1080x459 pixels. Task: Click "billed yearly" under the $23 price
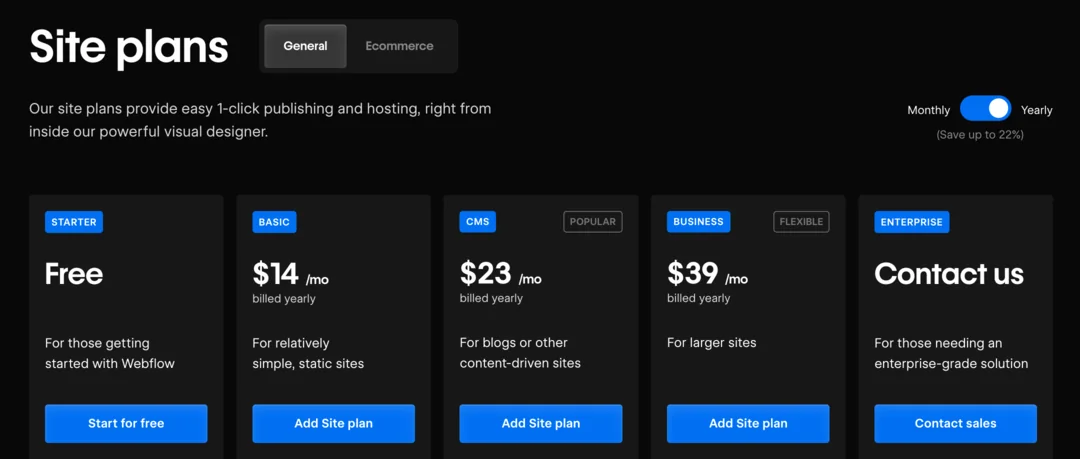[491, 299]
